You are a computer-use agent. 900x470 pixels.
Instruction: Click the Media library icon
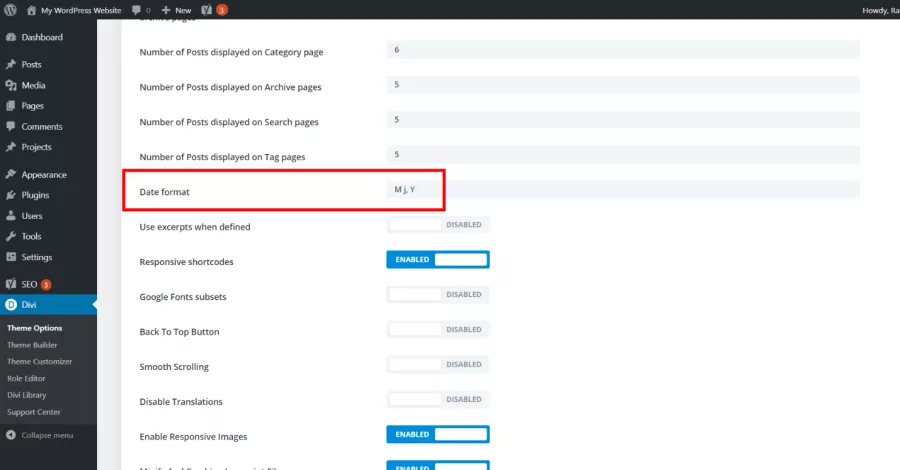[x=11, y=85]
